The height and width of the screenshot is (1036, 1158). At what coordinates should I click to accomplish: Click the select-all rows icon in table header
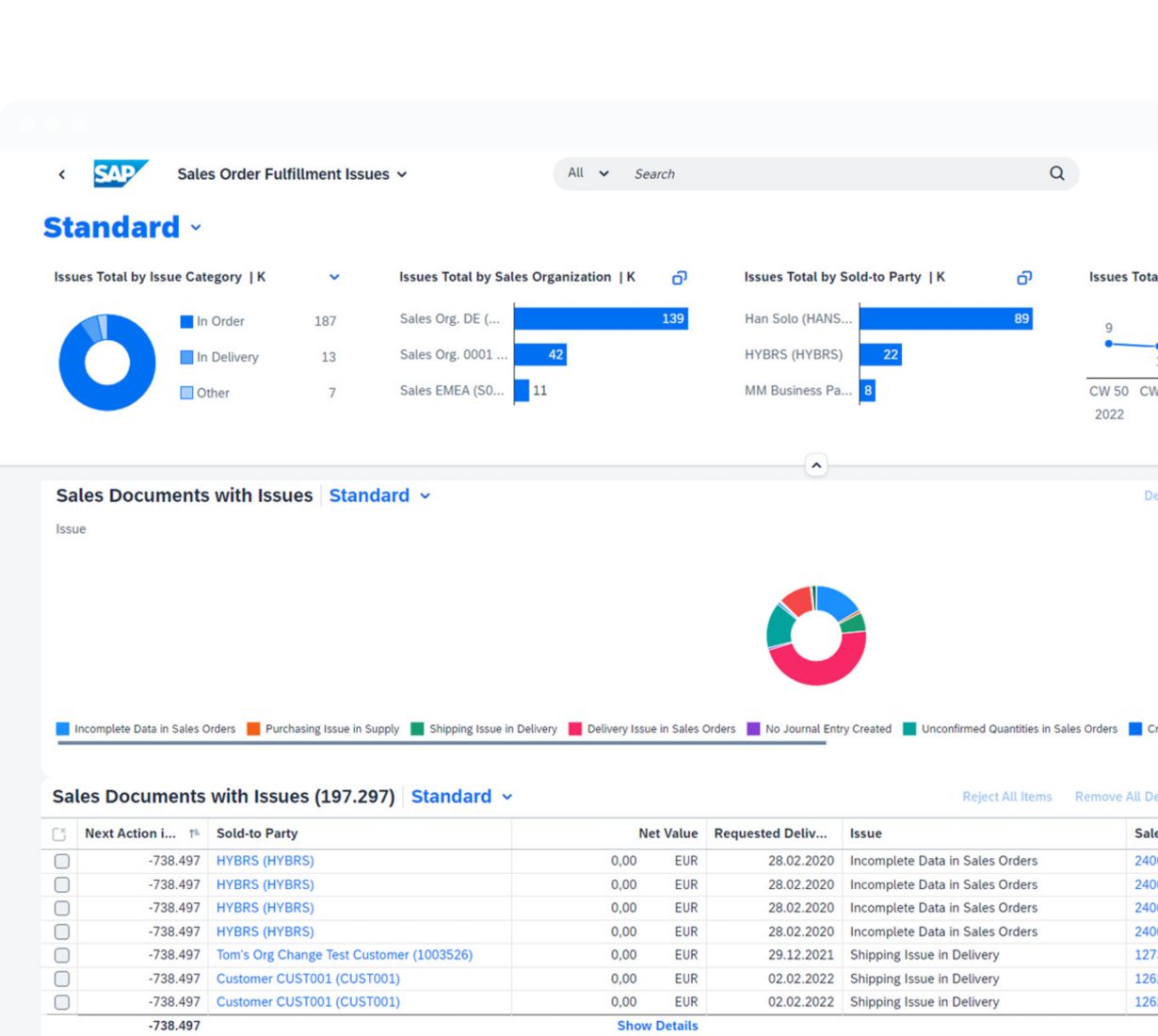(59, 834)
